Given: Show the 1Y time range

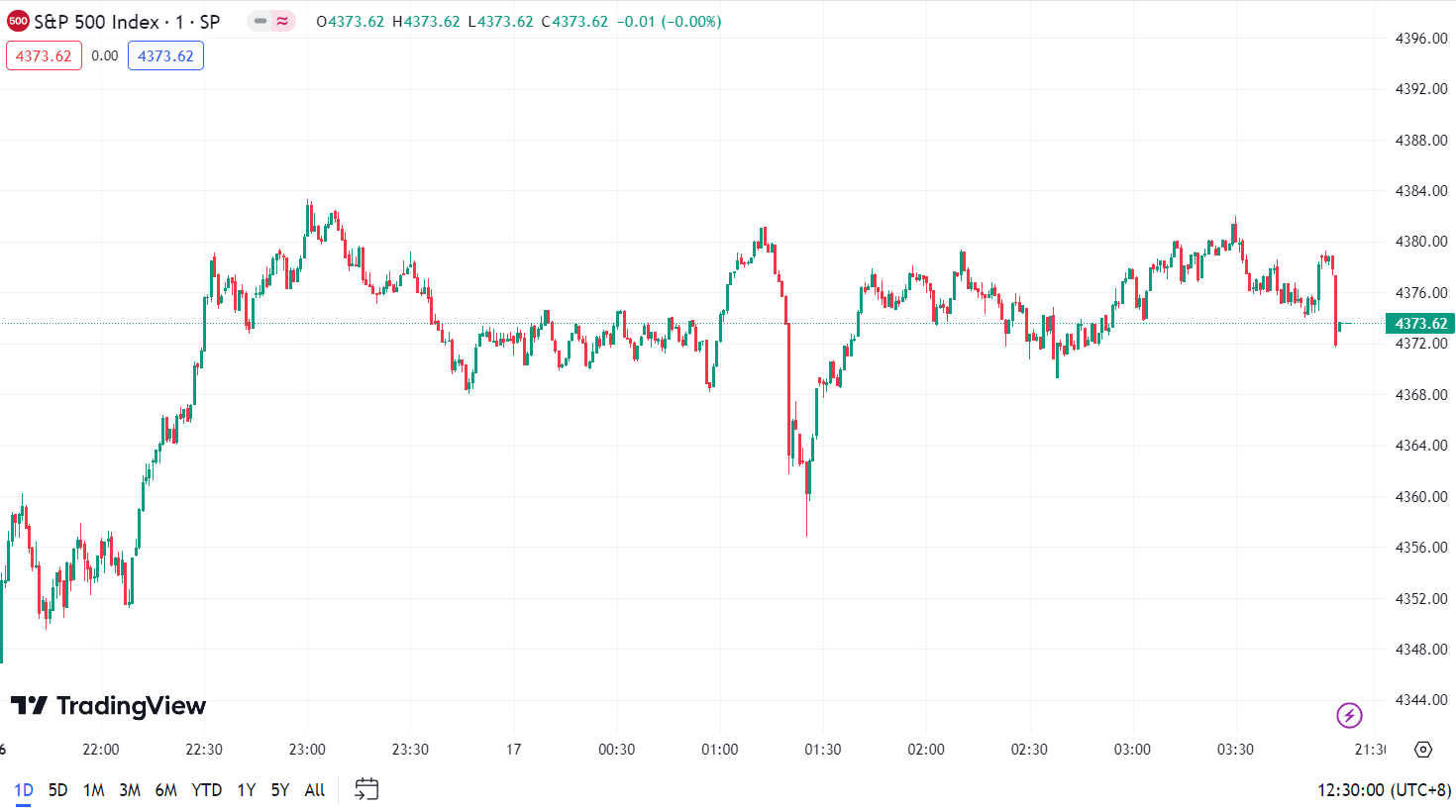Looking at the screenshot, I should click(247, 790).
